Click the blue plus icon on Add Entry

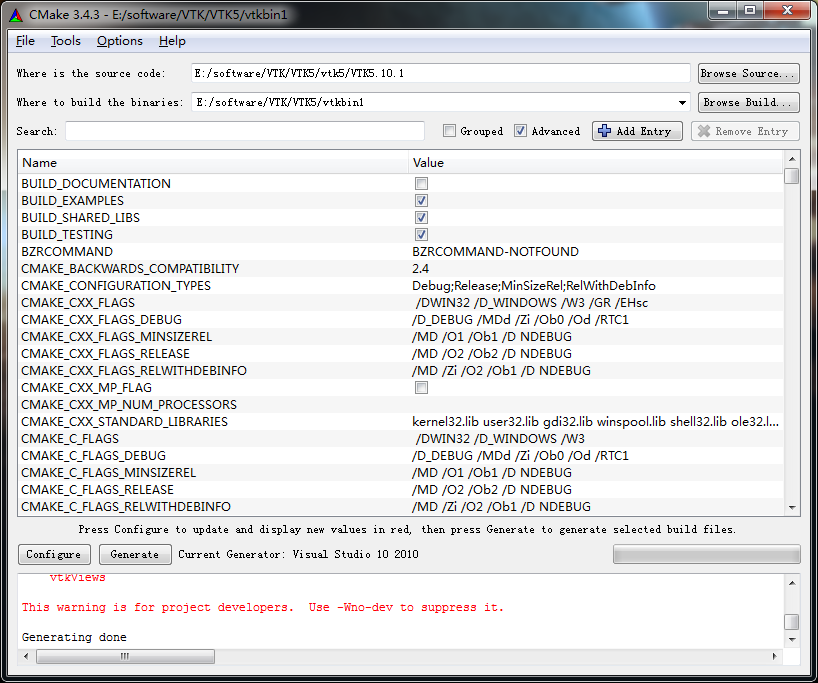coord(604,131)
